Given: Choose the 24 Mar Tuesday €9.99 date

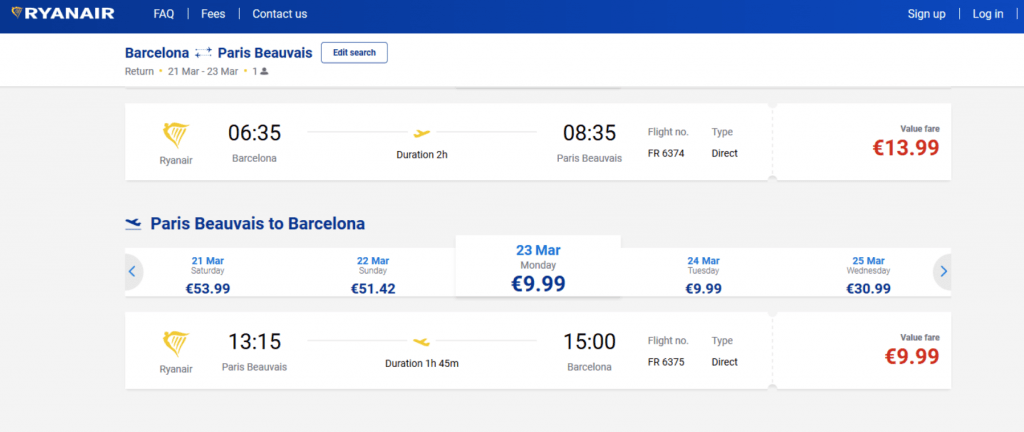Looking at the screenshot, I should tap(703, 275).
